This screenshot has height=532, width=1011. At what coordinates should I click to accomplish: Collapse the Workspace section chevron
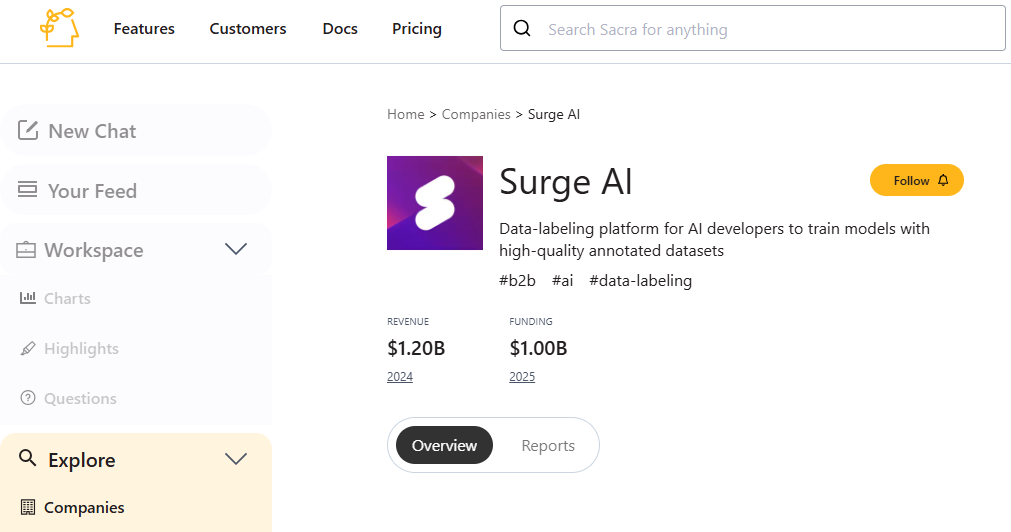coord(236,249)
